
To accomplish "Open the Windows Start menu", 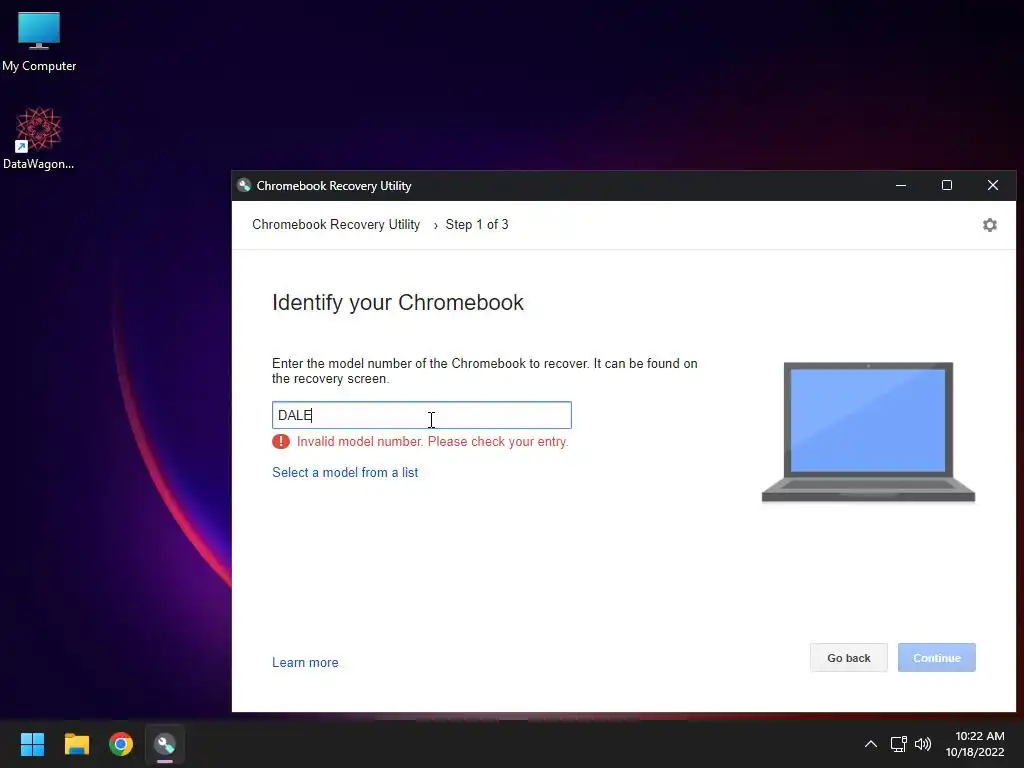I will (x=32, y=744).
